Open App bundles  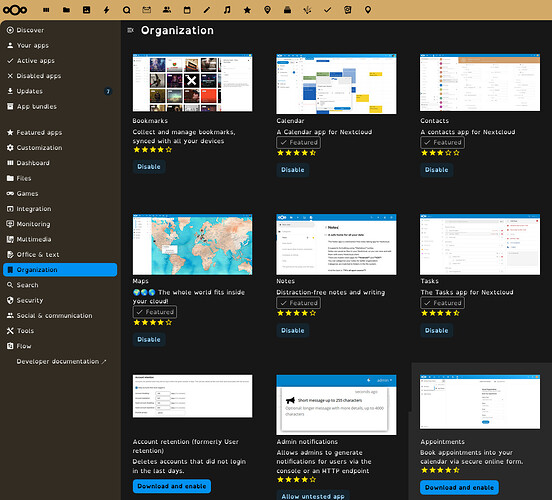pyautogui.click(x=60, y=106)
